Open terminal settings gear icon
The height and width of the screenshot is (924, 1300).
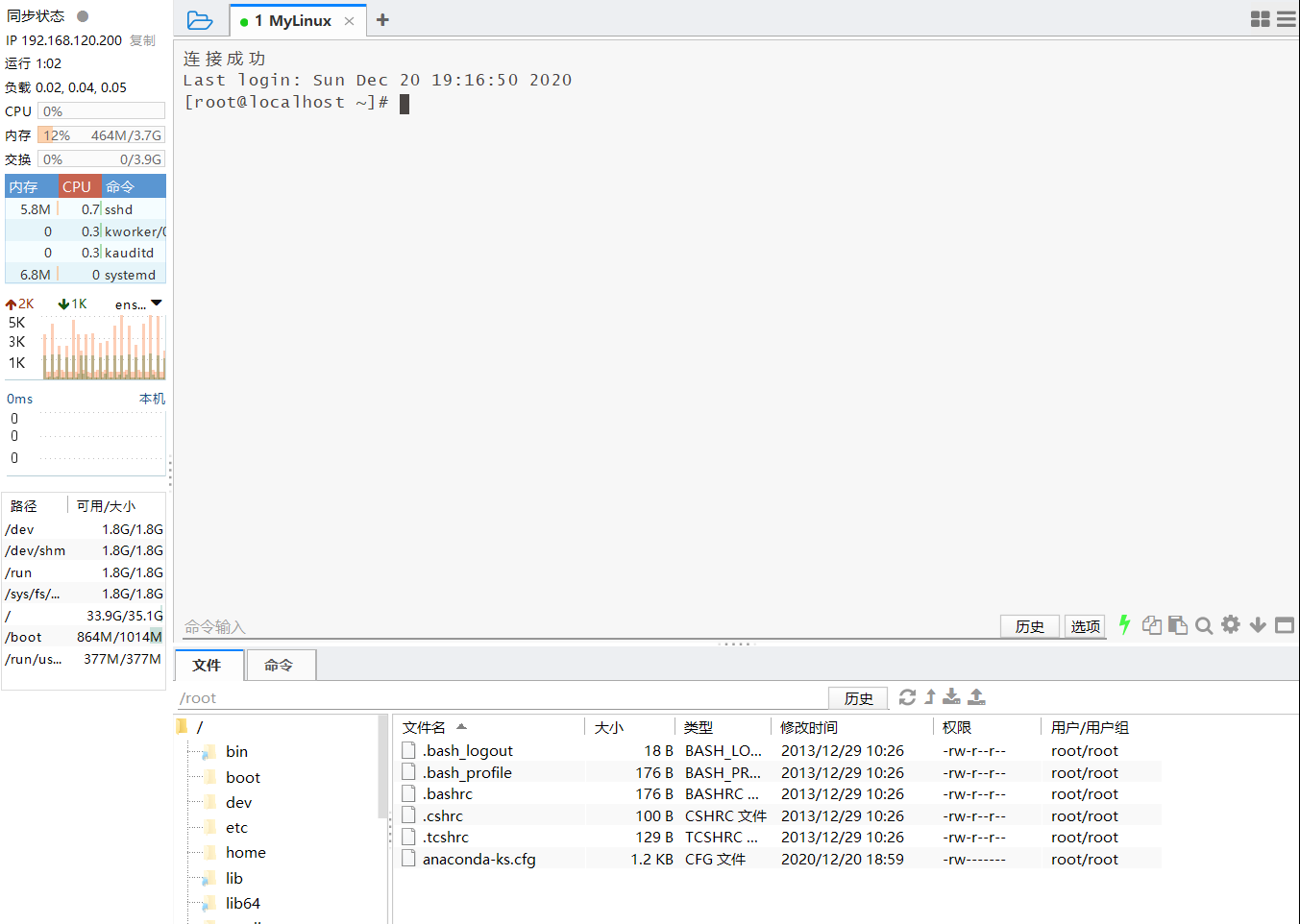[1231, 625]
